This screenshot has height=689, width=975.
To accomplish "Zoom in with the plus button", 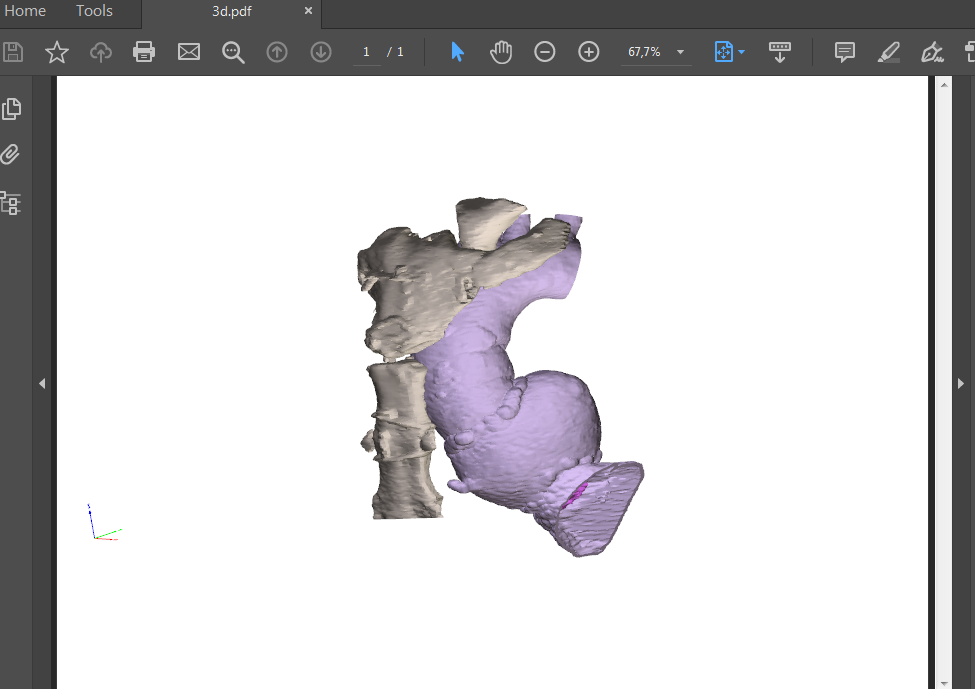I will click(x=589, y=52).
